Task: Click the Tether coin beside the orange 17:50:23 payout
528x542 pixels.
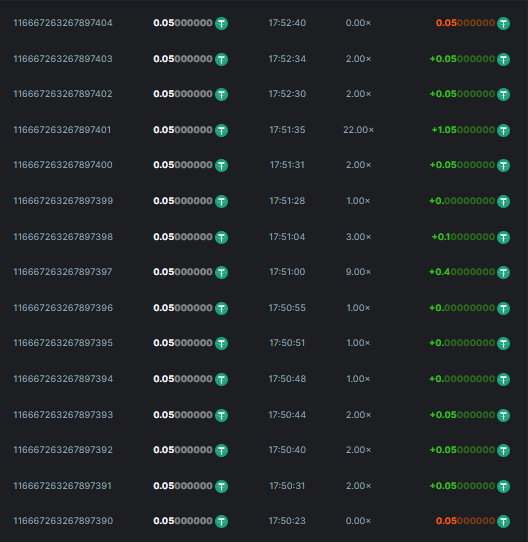Action: coord(503,521)
